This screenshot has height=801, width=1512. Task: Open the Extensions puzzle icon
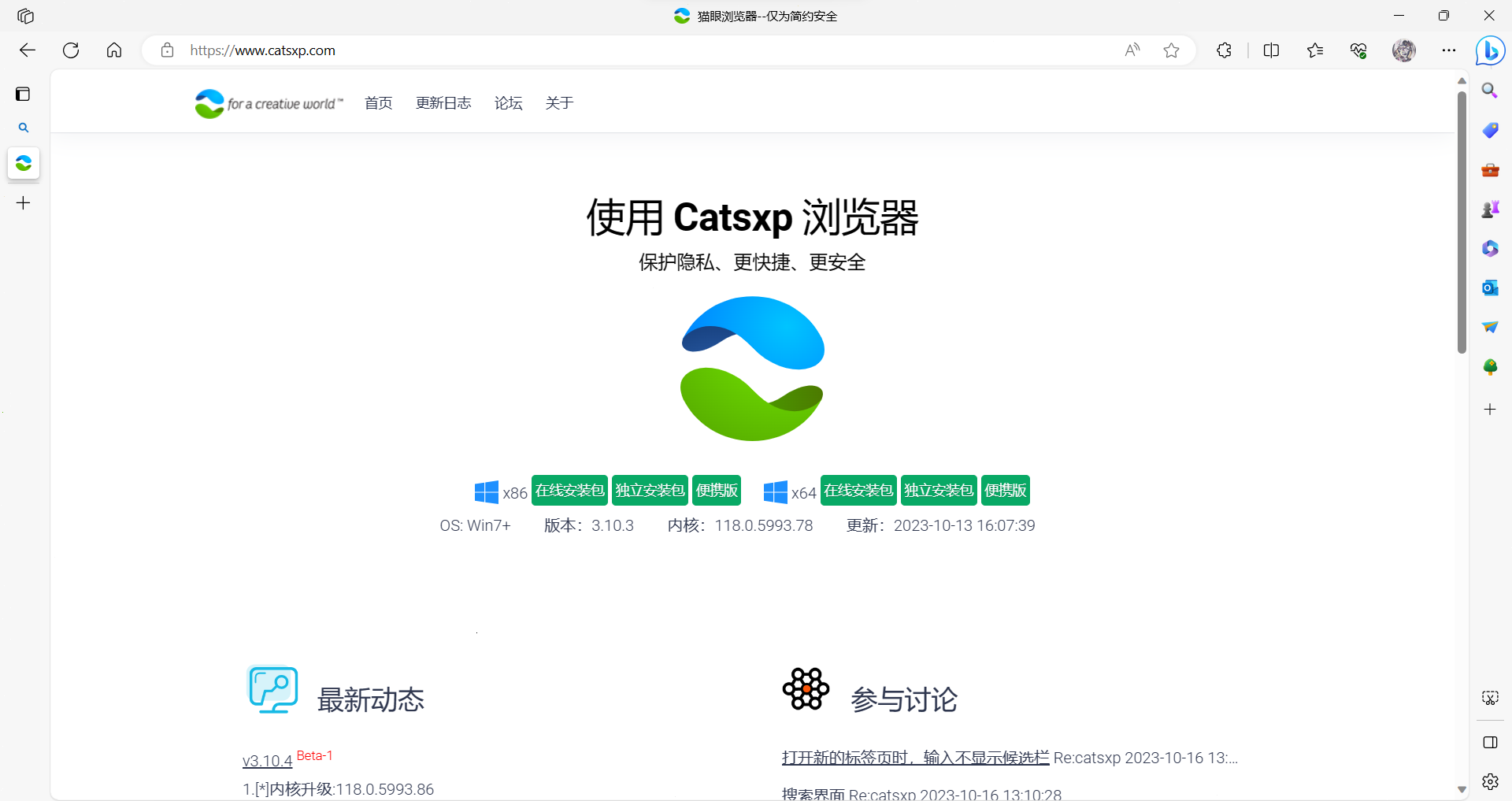pyautogui.click(x=1224, y=50)
